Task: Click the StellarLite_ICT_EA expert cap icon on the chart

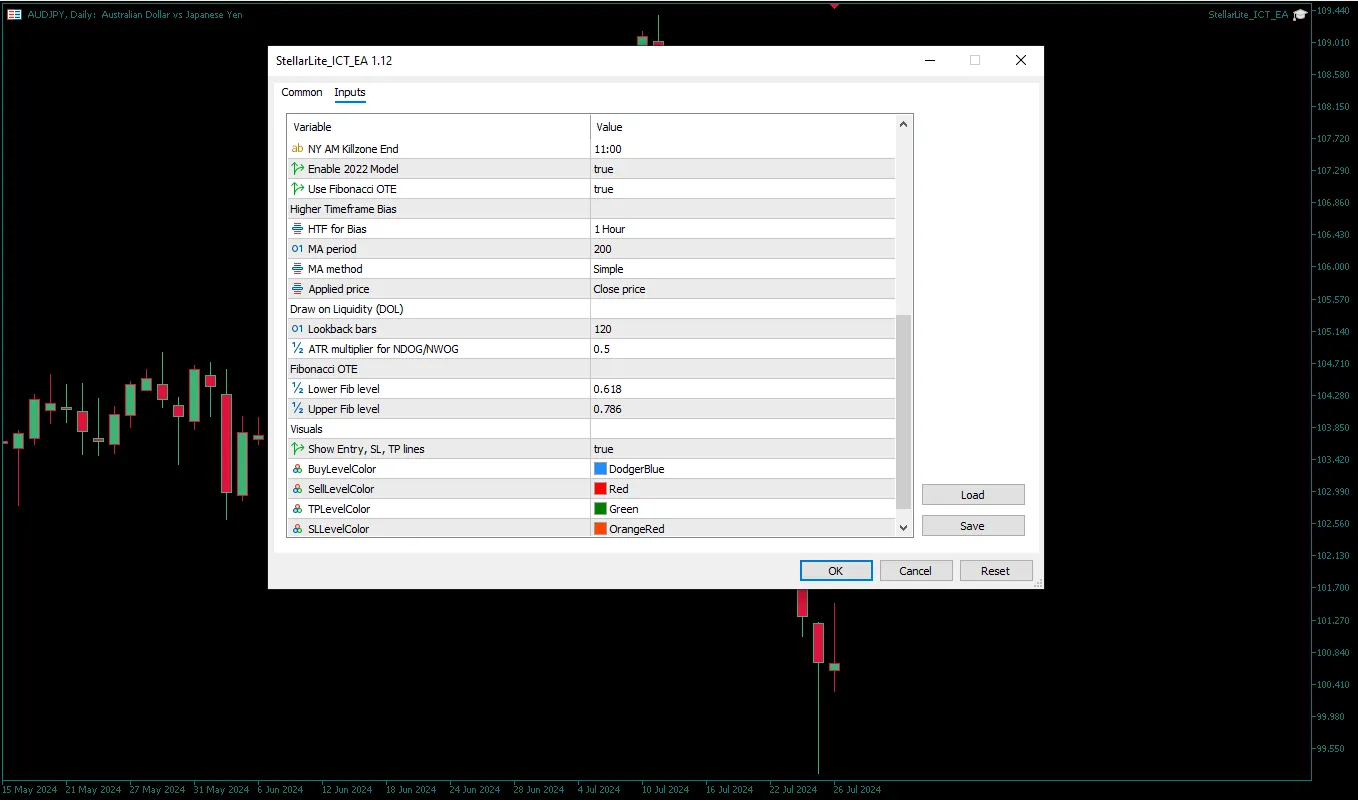Action: coord(1299,15)
